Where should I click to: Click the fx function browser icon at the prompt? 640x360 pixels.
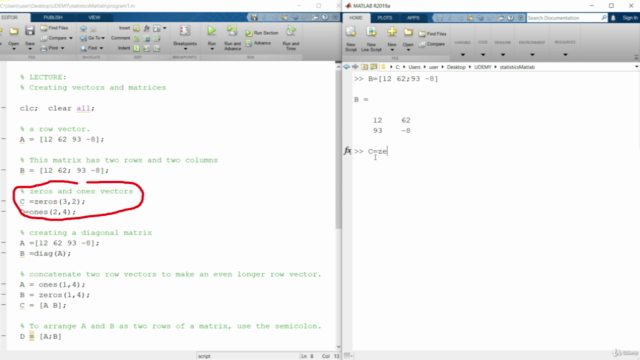coord(347,151)
